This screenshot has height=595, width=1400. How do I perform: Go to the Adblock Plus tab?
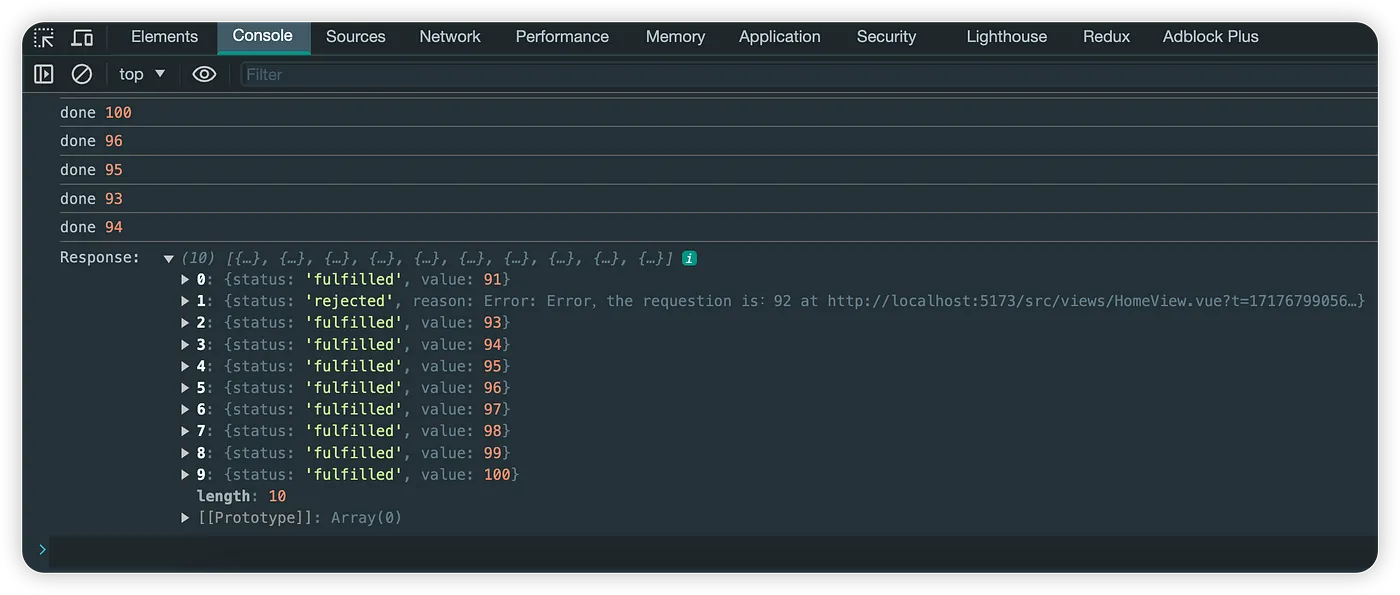(x=1210, y=36)
